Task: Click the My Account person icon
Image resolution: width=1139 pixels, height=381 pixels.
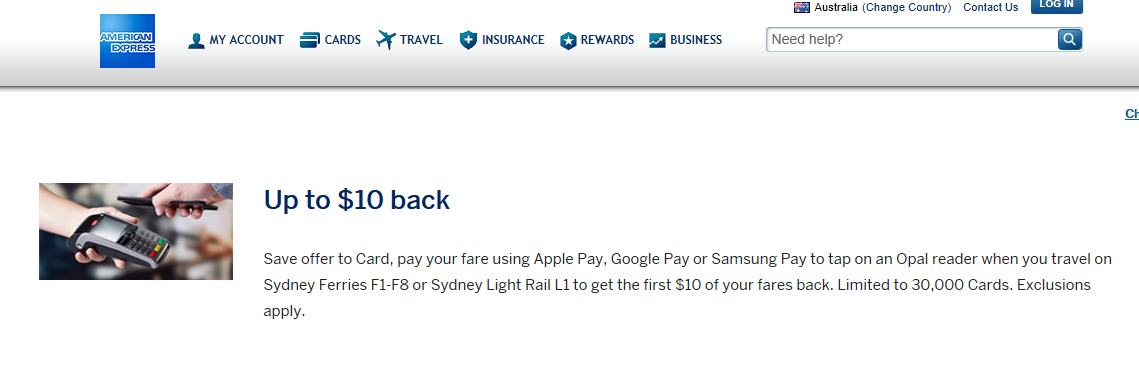Action: coord(196,41)
